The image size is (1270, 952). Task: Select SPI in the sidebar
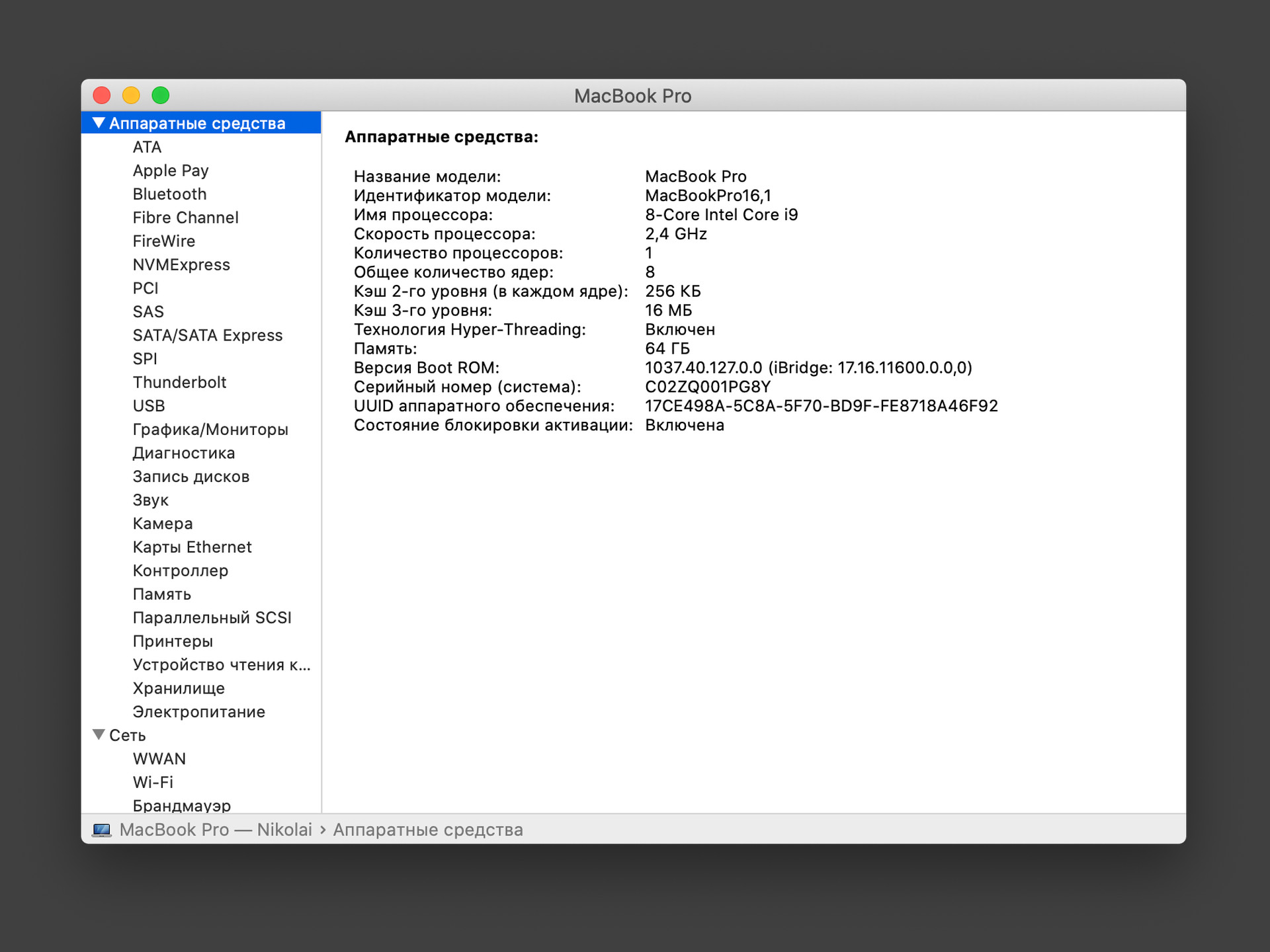point(145,358)
